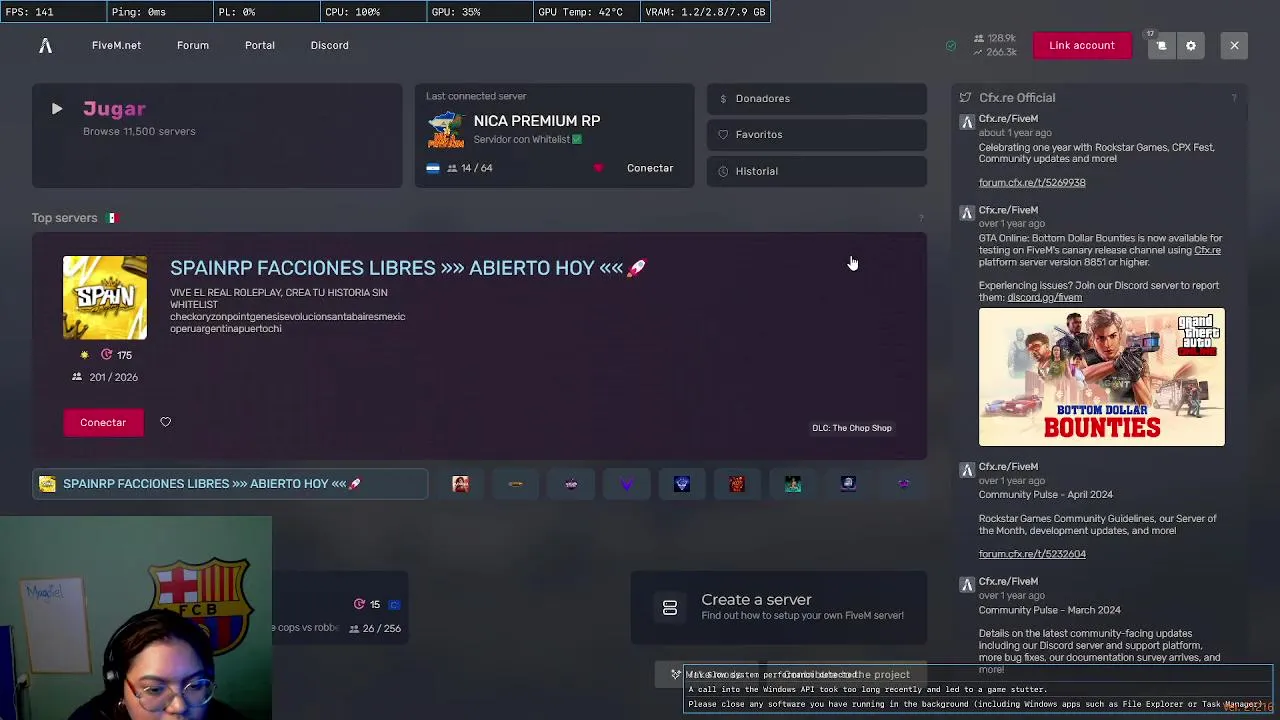Select top server icon with red woman avatar
The width and height of the screenshot is (1280, 720).
460,484
